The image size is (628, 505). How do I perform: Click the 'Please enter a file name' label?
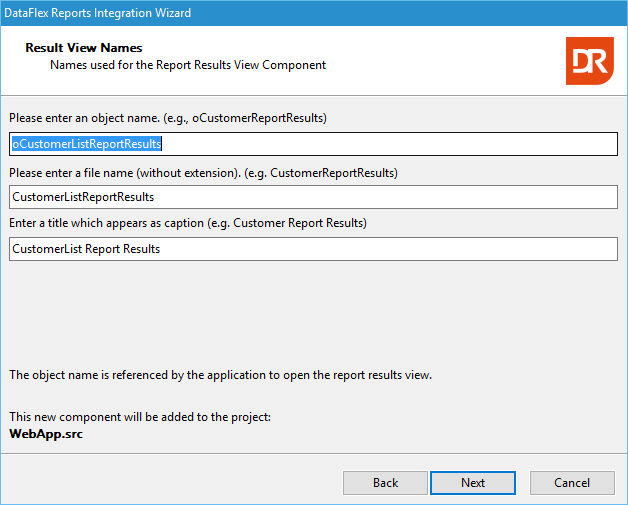[203, 173]
